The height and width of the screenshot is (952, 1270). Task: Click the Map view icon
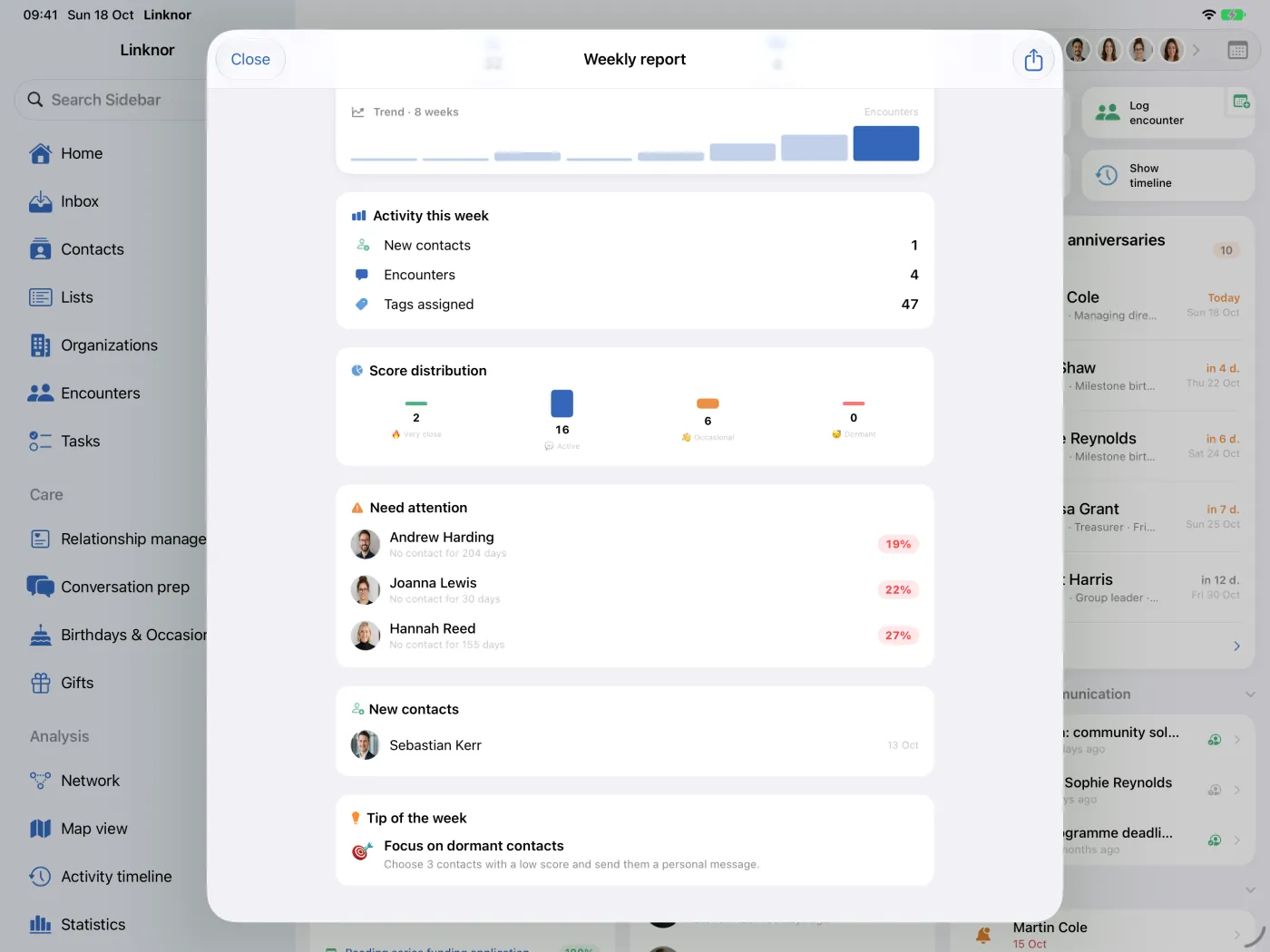(41, 829)
